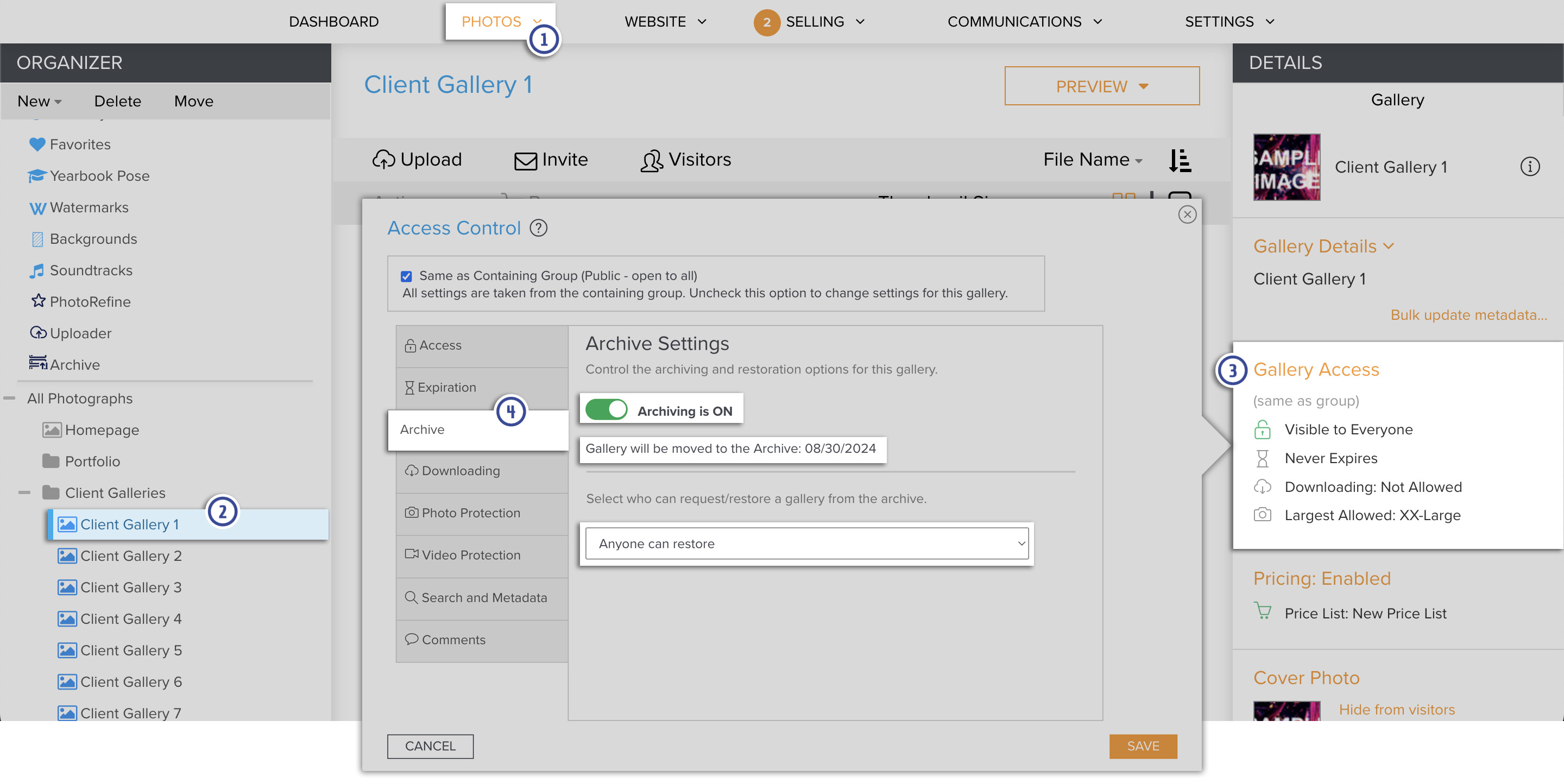This screenshot has width=1564, height=784.
Task: Click Move in the Organizer toolbar
Action: click(194, 102)
